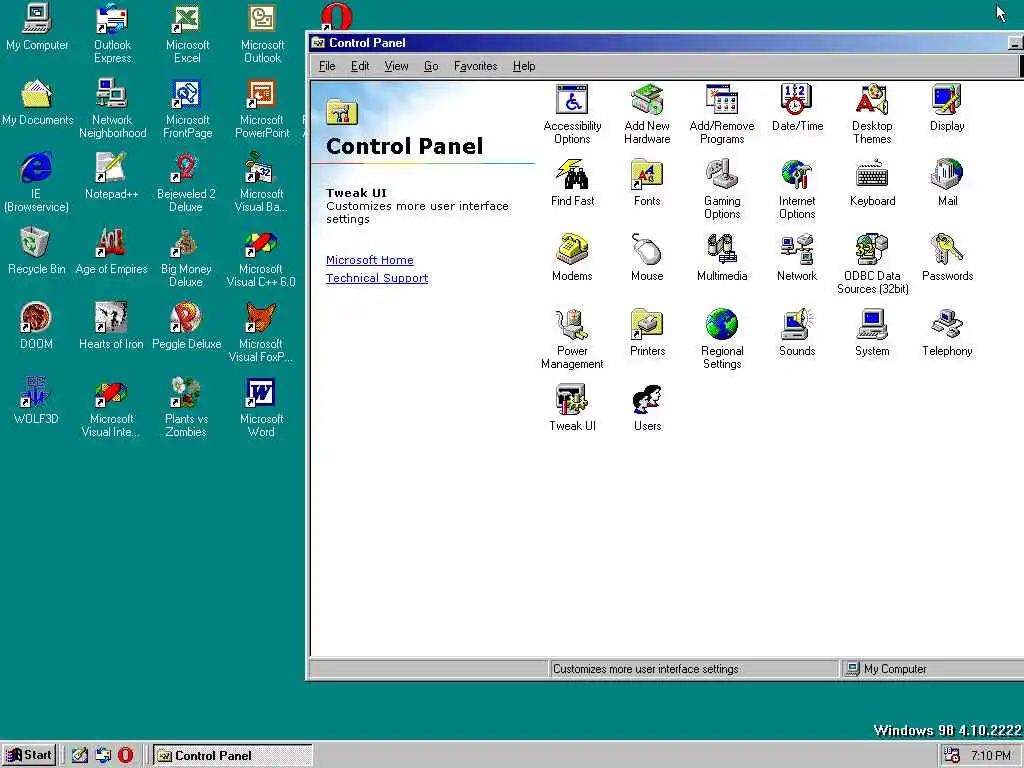Select the Microsoft PowerPoint desktop shortcut
Viewport: 1024px width, 768px height.
tap(262, 108)
